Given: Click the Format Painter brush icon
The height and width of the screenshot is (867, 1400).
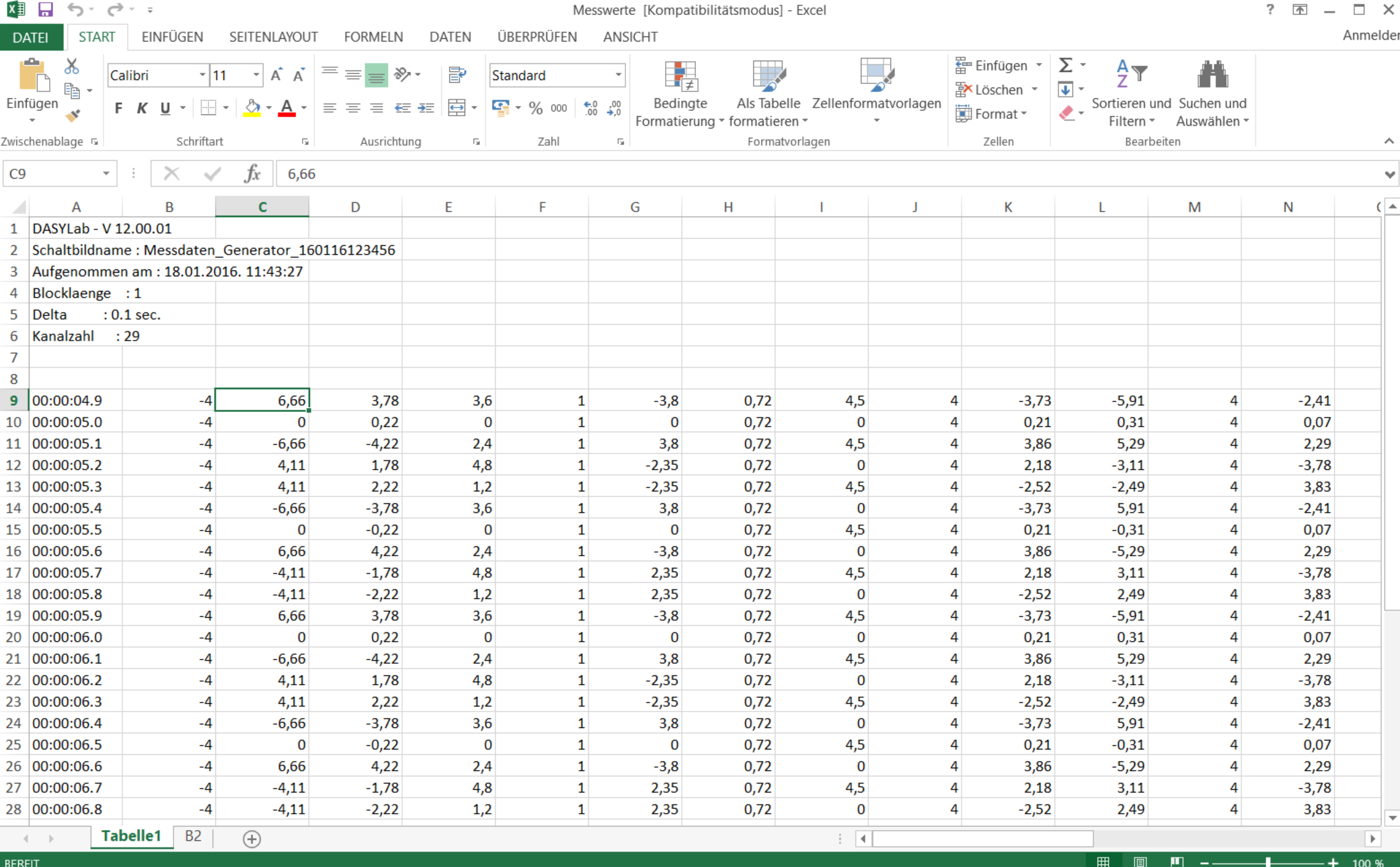Looking at the screenshot, I should click(73, 116).
